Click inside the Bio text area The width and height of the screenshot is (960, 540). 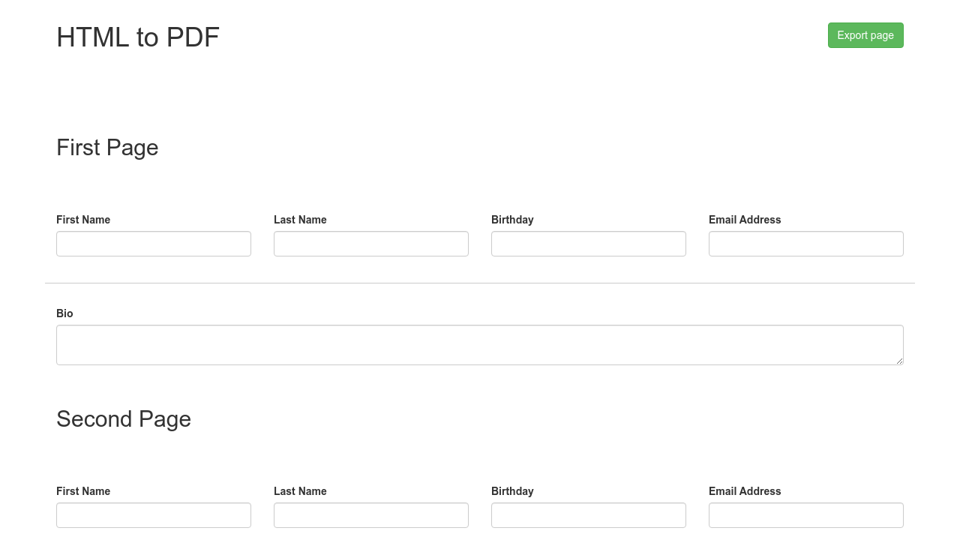[x=479, y=345]
